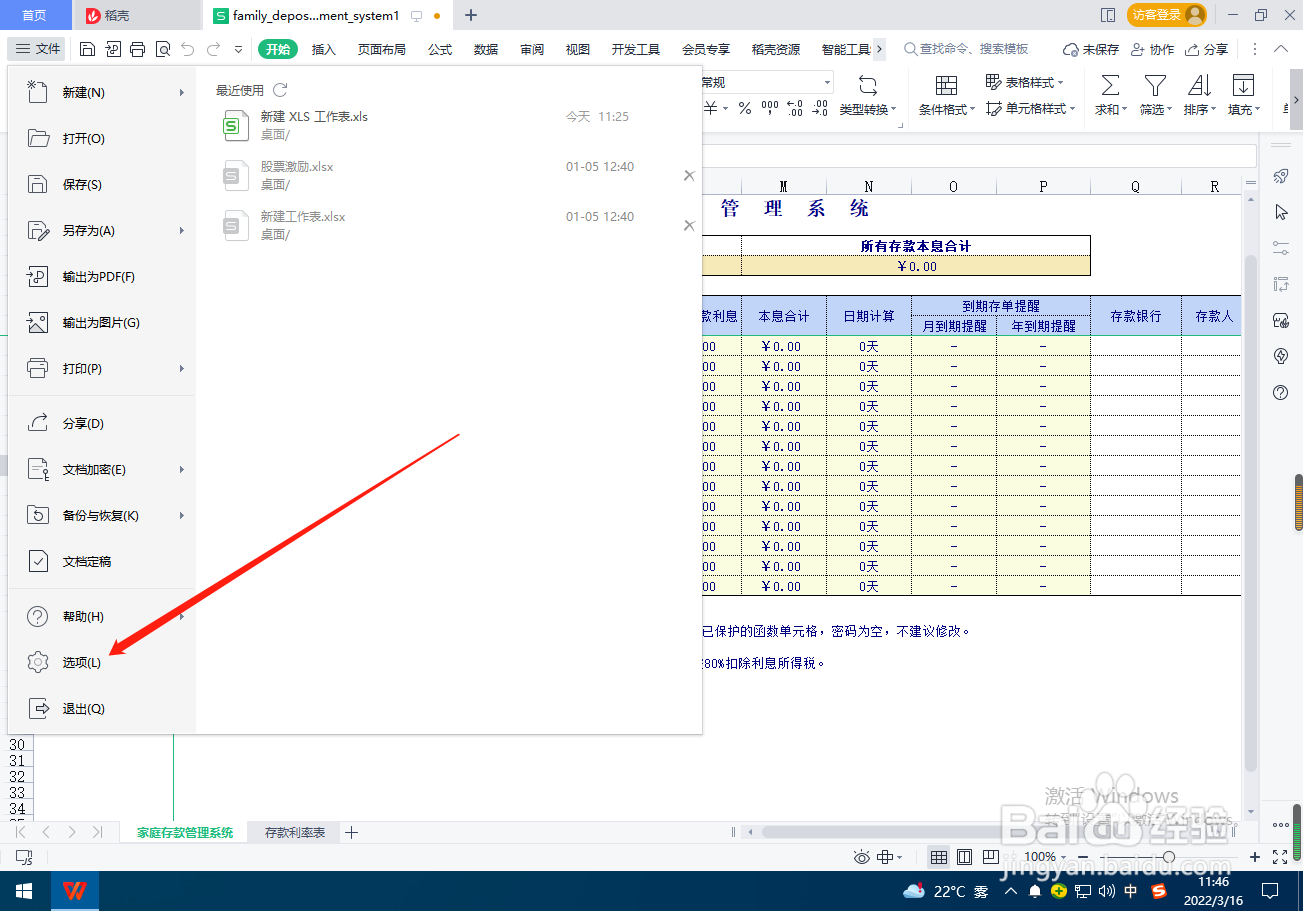
Task: Click the redo arrow icon
Action: tap(213, 49)
